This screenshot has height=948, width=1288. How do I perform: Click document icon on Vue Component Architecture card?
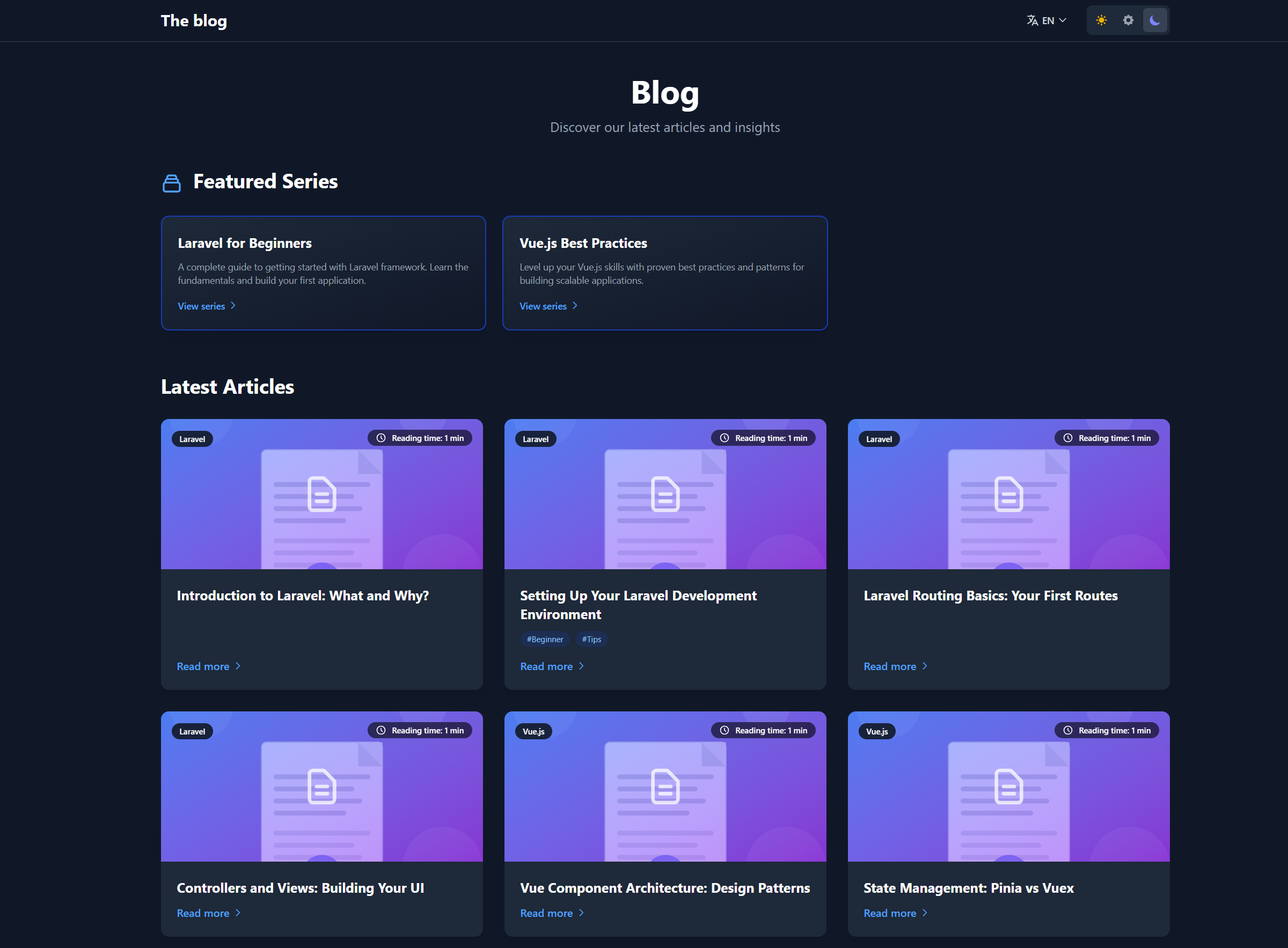pyautogui.click(x=665, y=786)
